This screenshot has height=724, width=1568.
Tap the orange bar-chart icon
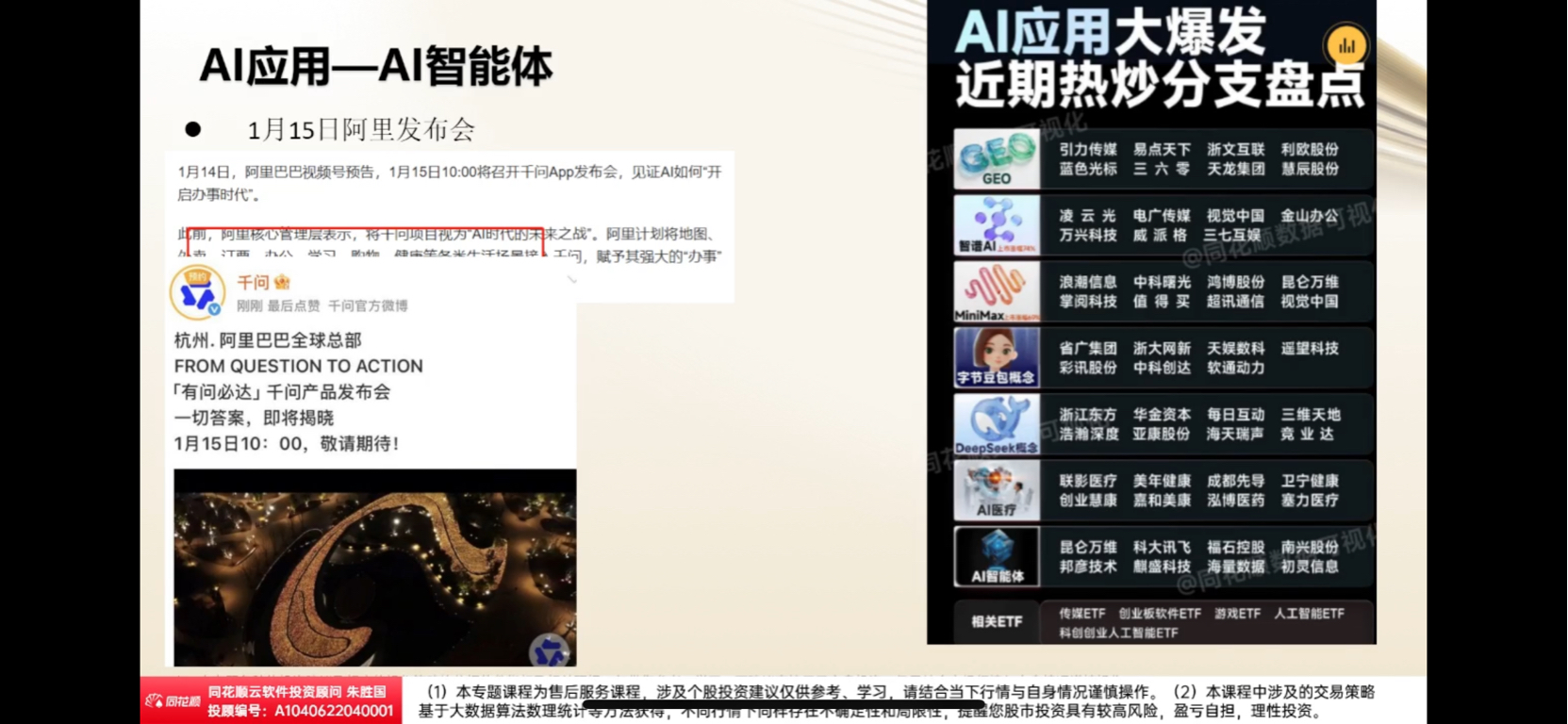(1346, 45)
